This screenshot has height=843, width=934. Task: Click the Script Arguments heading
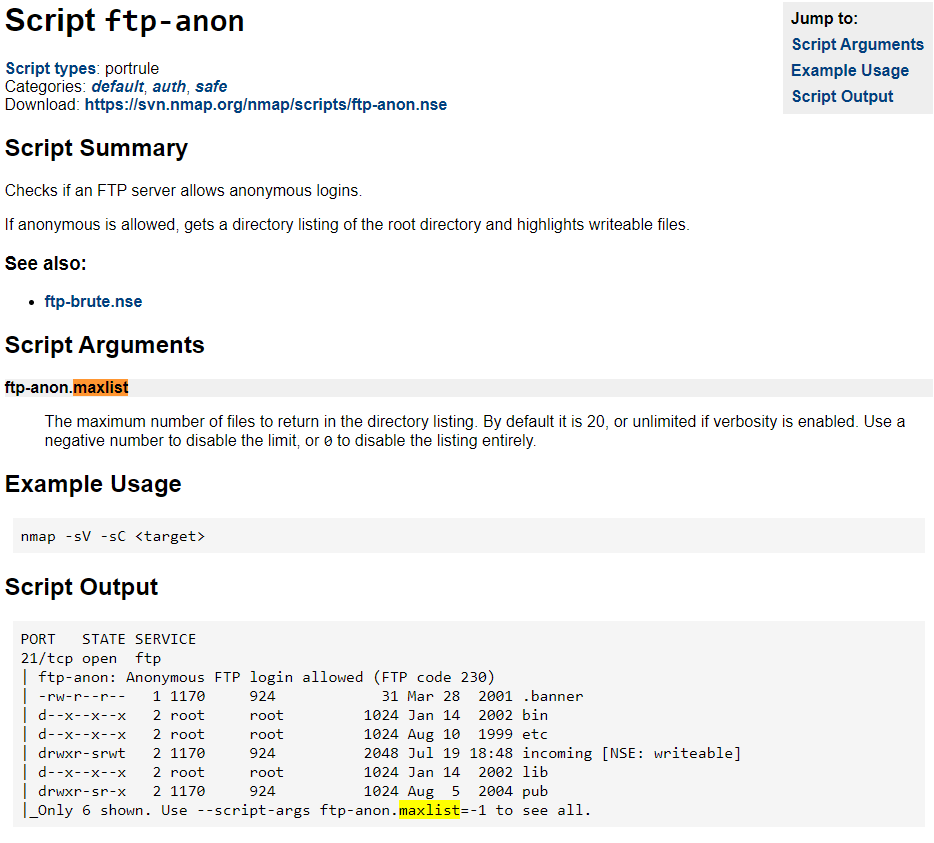tap(104, 345)
